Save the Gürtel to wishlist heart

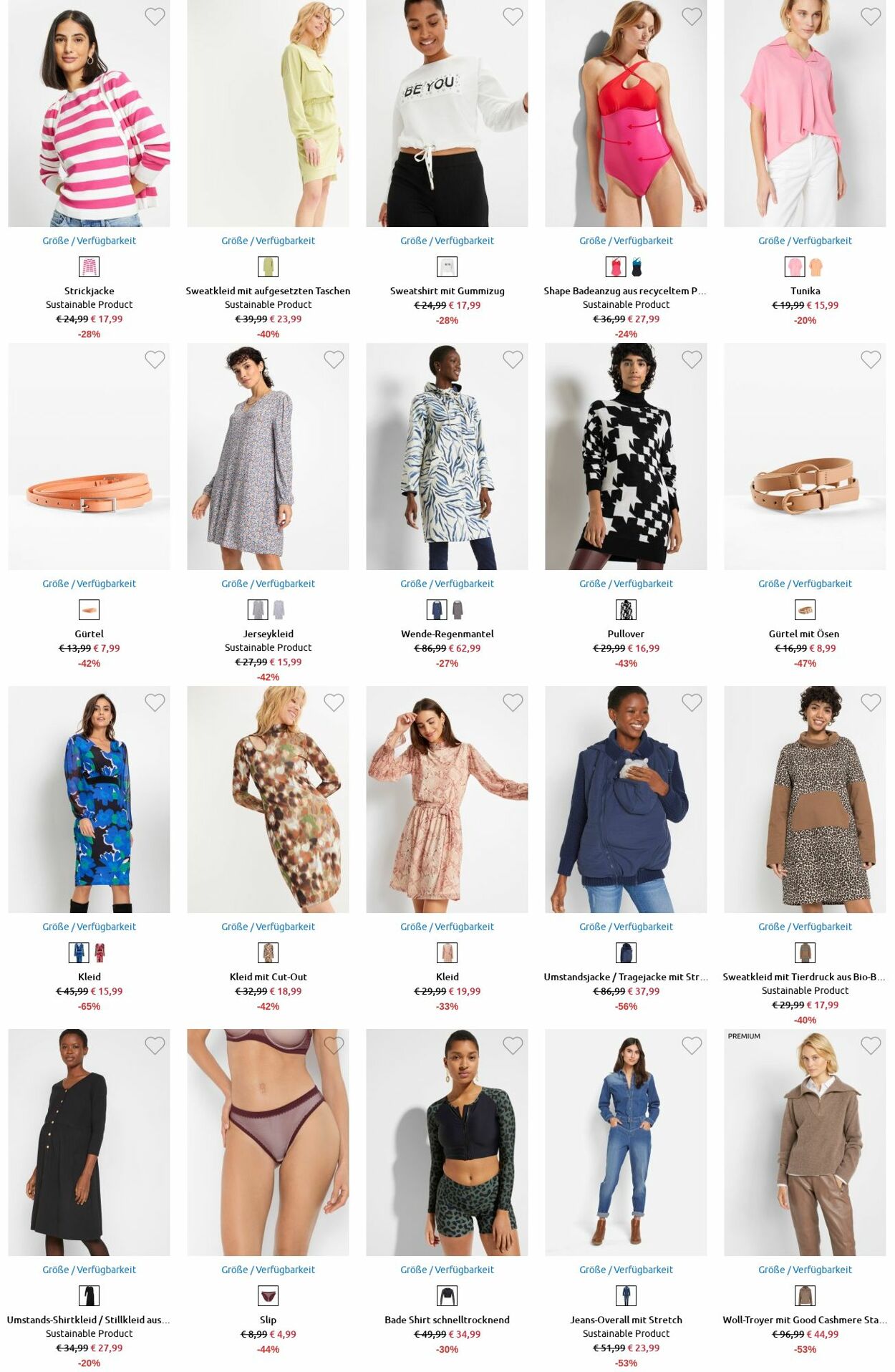pyautogui.click(x=155, y=359)
